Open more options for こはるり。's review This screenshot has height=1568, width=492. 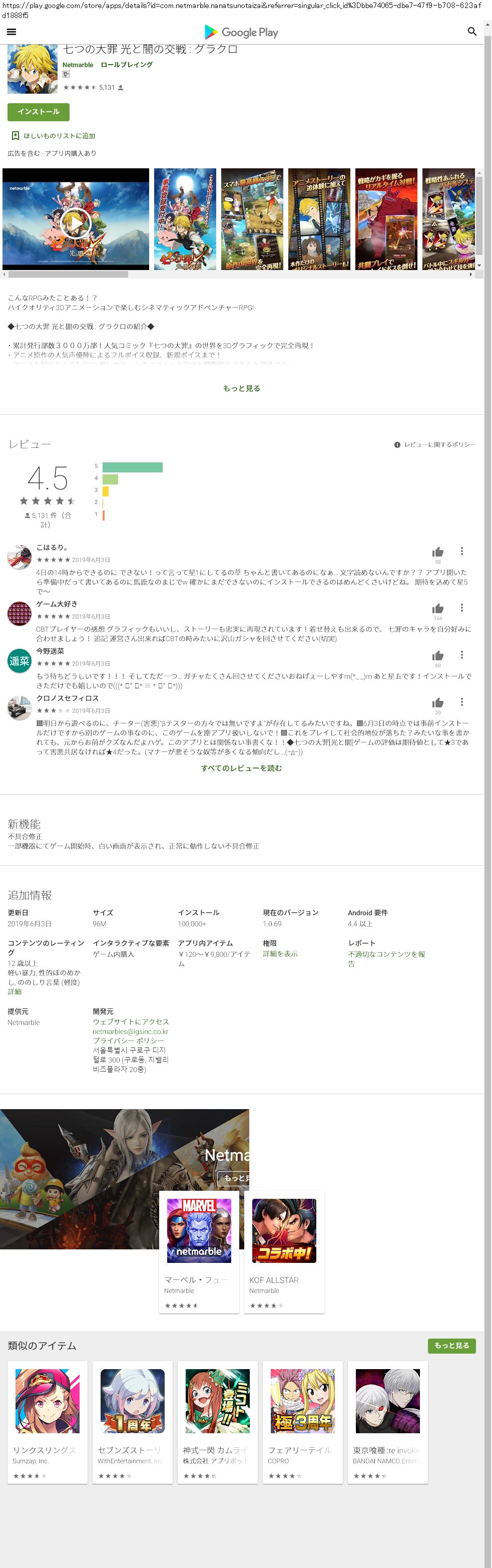pyautogui.click(x=461, y=551)
